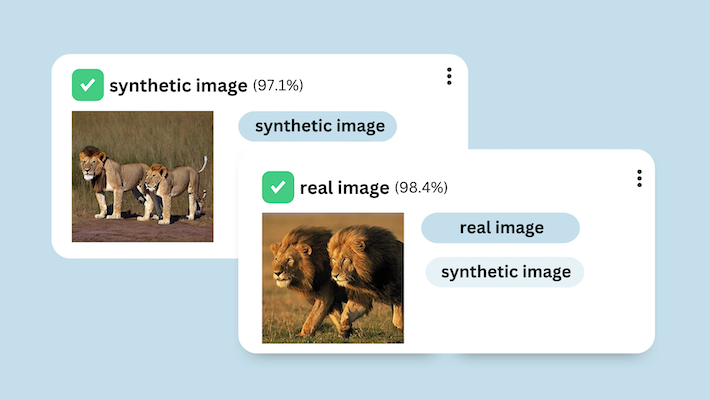710x400 pixels.
Task: Click the 'synthetic image' heading text
Action: click(x=178, y=86)
